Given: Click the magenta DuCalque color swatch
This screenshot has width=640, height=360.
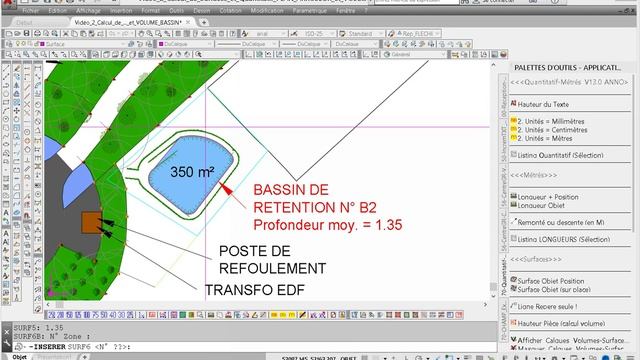Looking at the screenshot, I should tap(161, 44).
